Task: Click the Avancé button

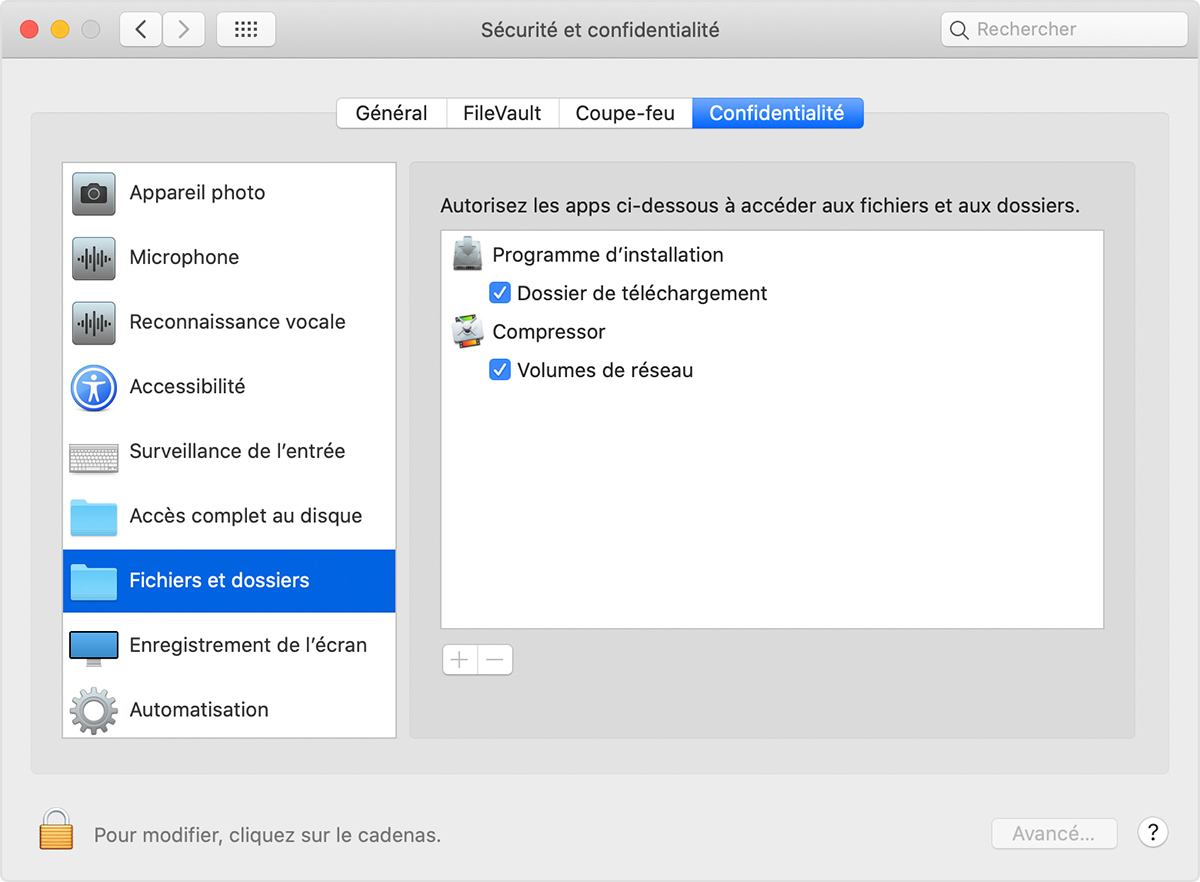Action: tap(1054, 833)
